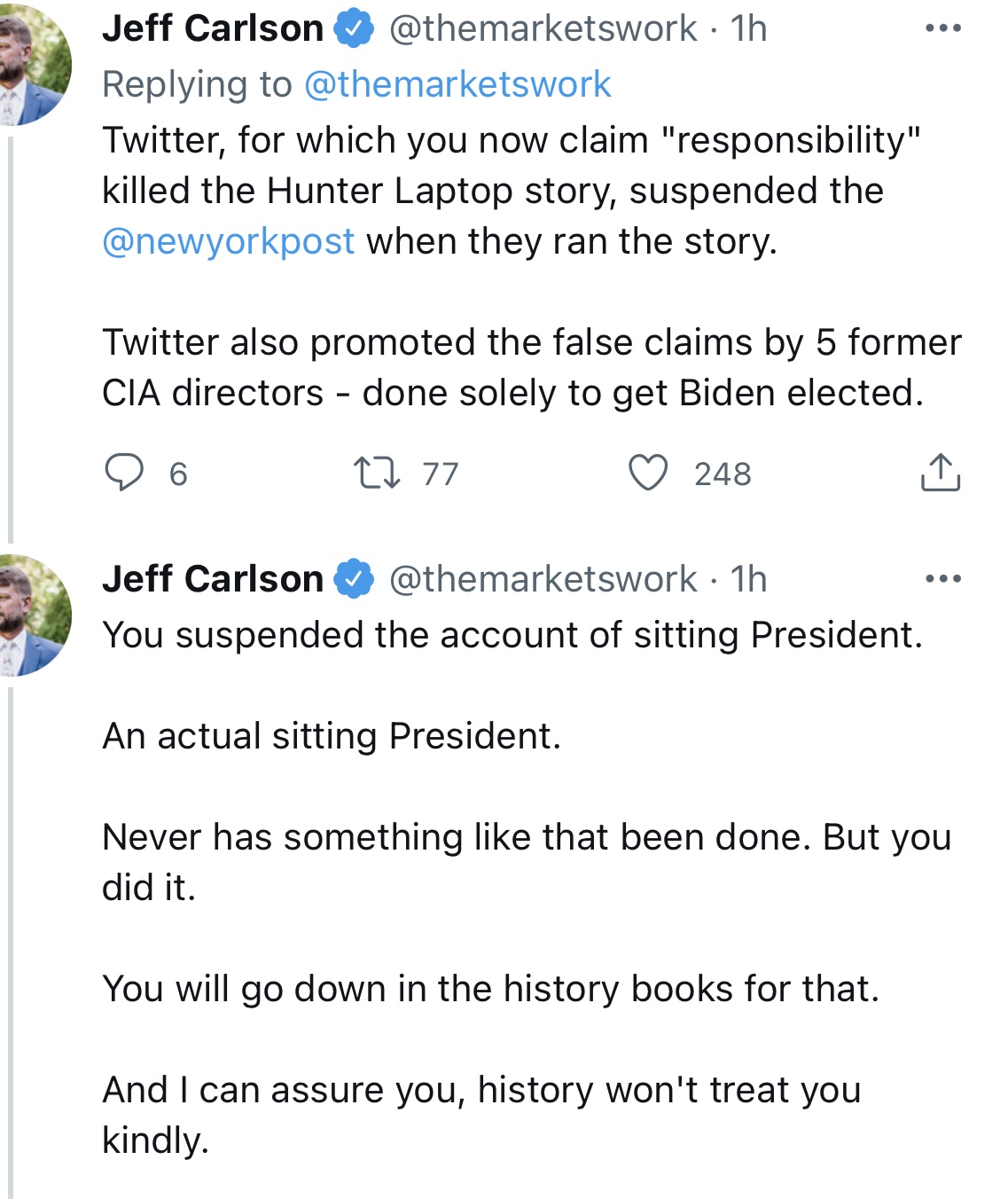Viewport: 1008px width, 1199px height.
Task: Open tweet about suspending sitting President
Action: (x=527, y=887)
